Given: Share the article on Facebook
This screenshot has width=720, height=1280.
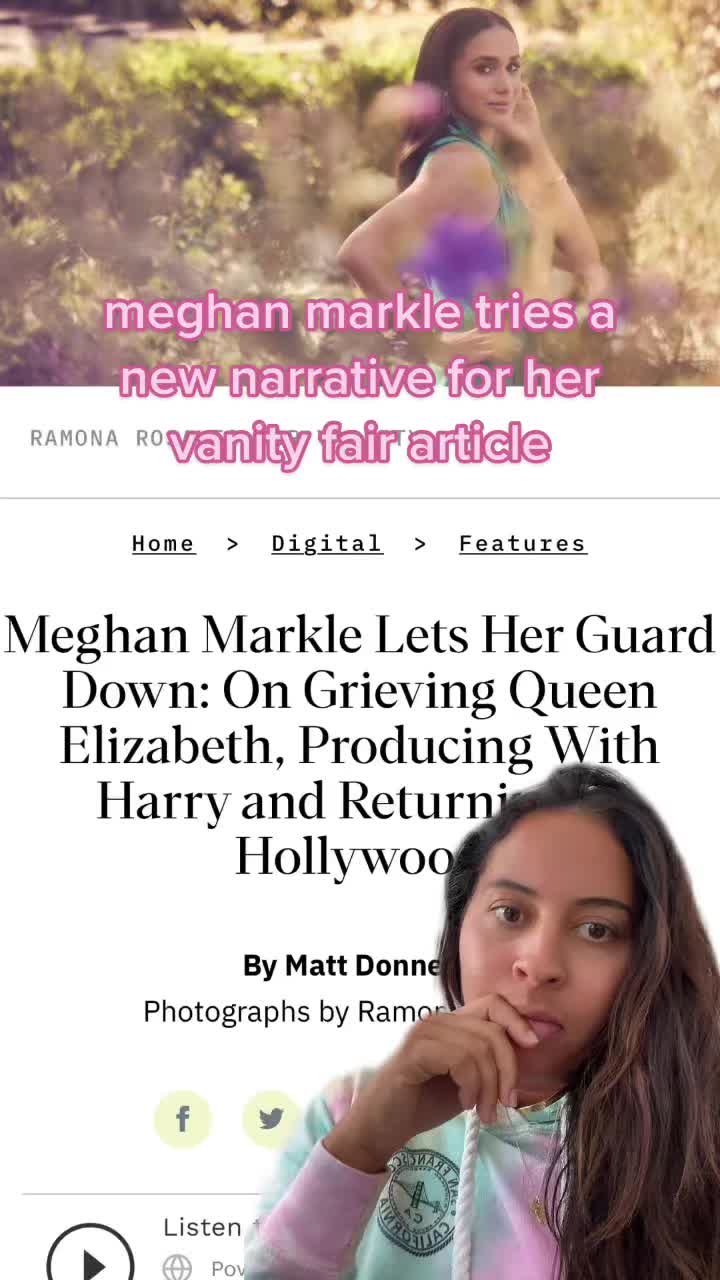Looking at the screenshot, I should pos(183,1118).
